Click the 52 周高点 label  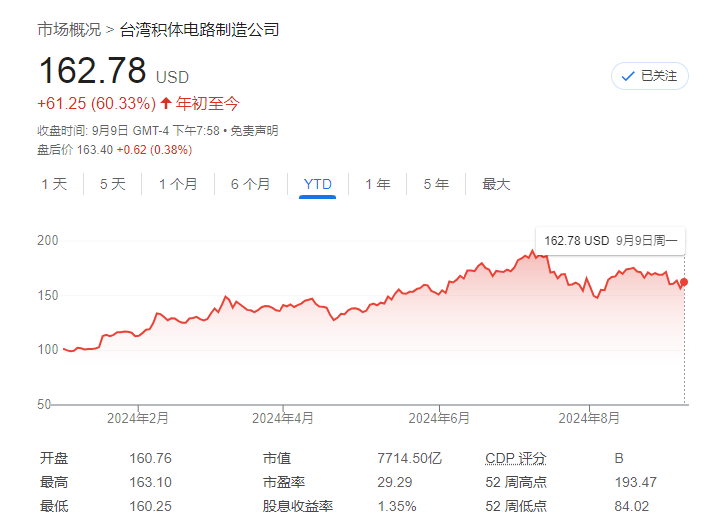click(x=516, y=482)
